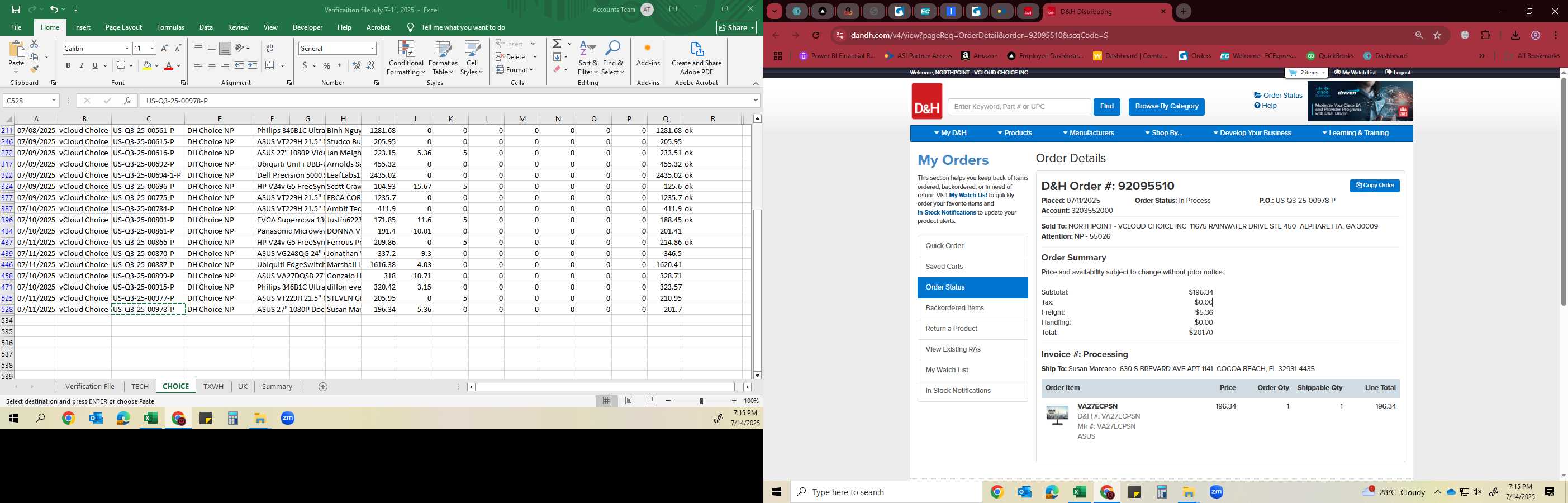
Task: Select Center horizontal alignment
Action: (212, 65)
